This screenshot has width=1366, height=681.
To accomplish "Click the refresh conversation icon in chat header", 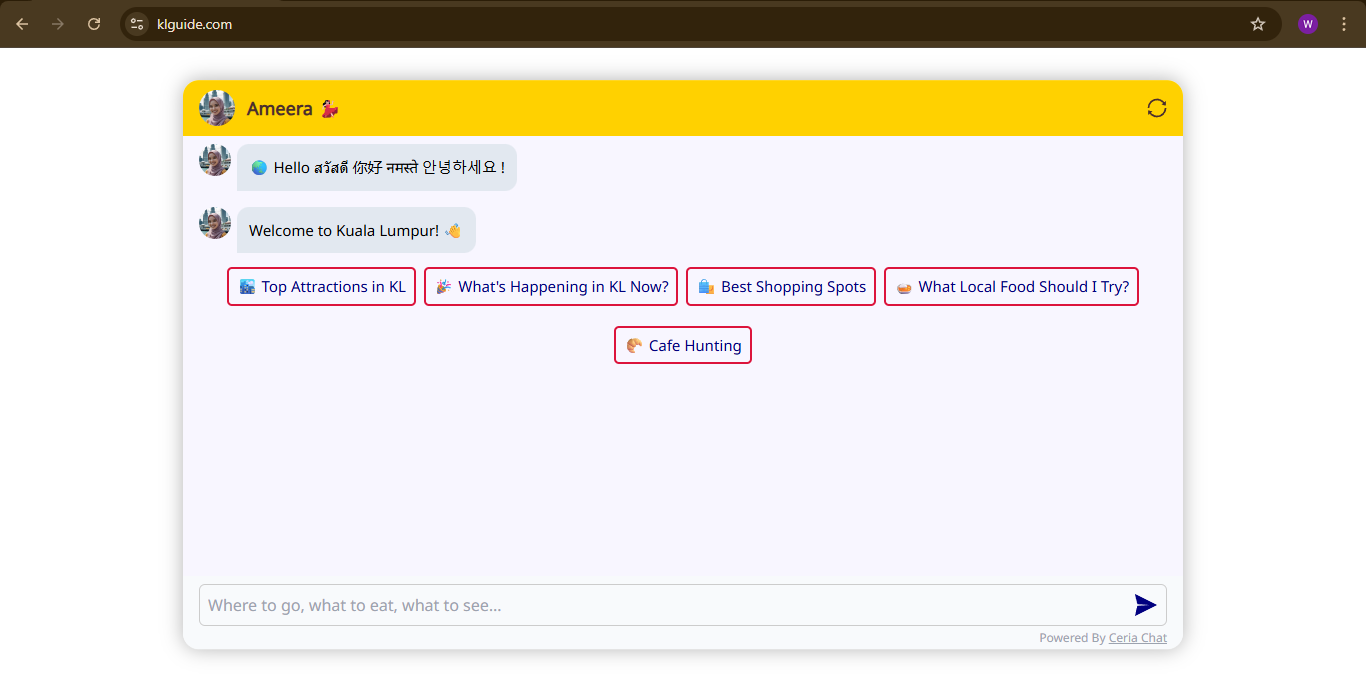I will coord(1156,108).
